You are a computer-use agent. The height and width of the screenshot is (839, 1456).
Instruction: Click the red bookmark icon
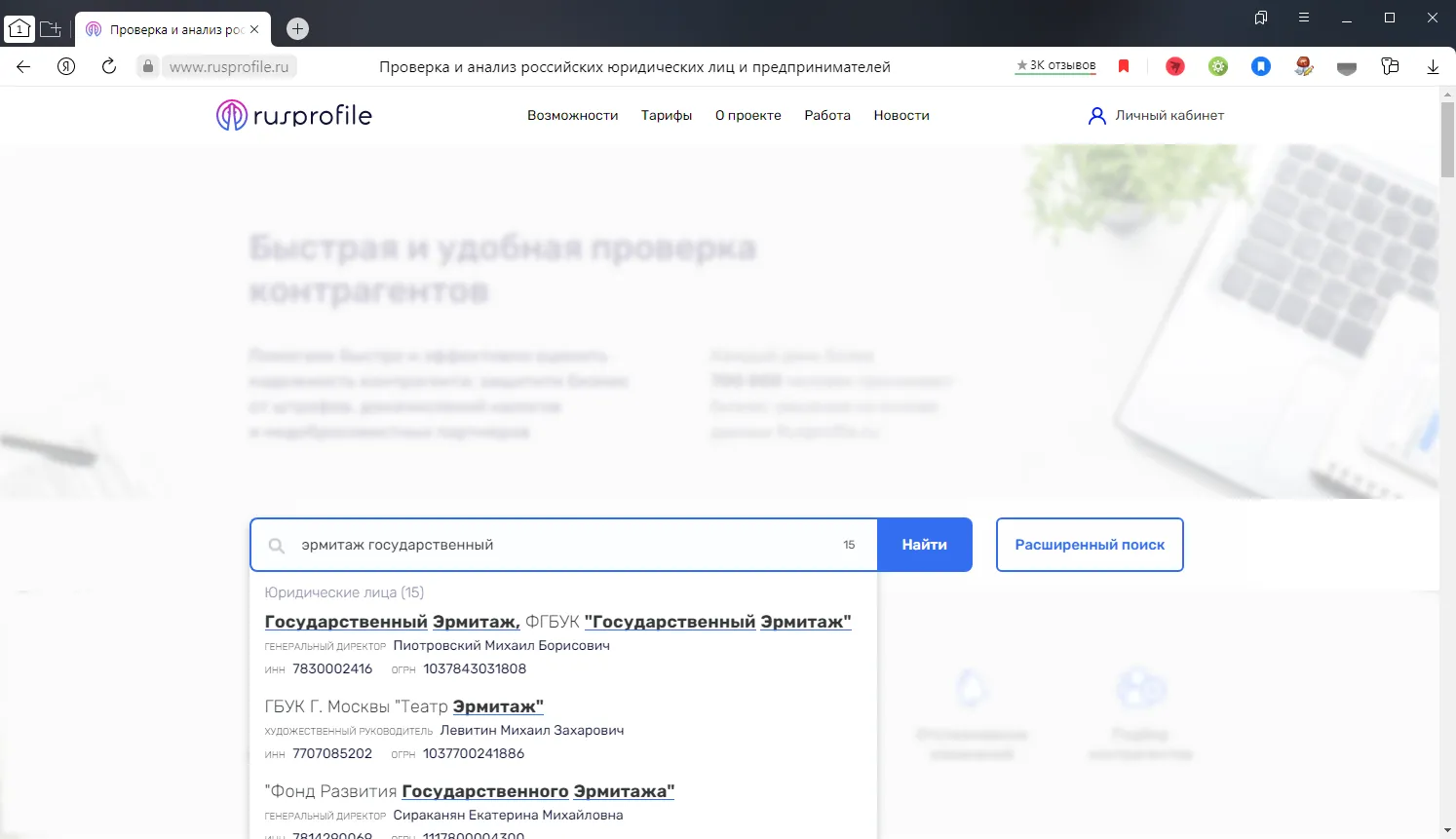coord(1124,66)
